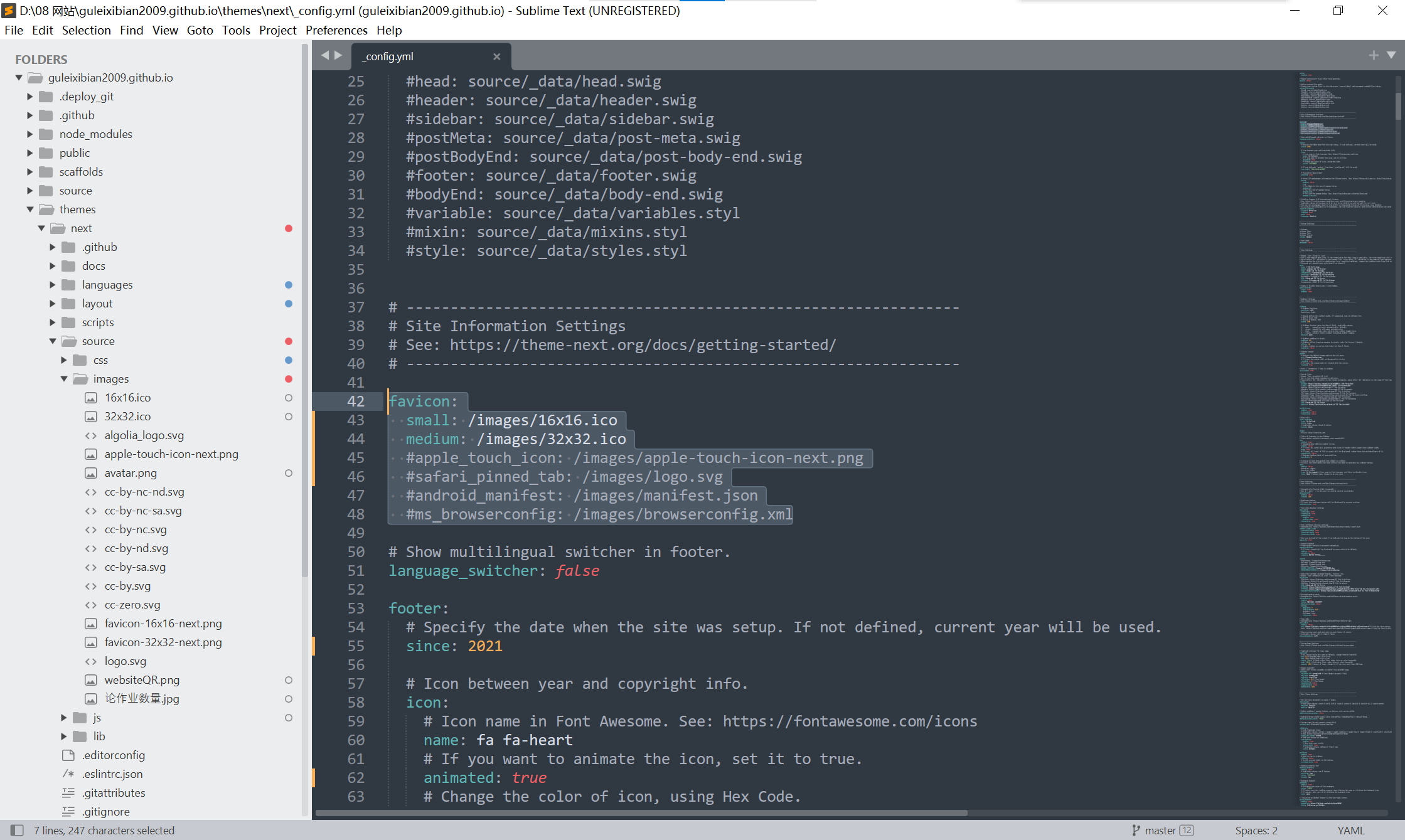Screen dimensions: 1405x840
Task: Open the .eslintrc.json file
Action: [x=112, y=774]
